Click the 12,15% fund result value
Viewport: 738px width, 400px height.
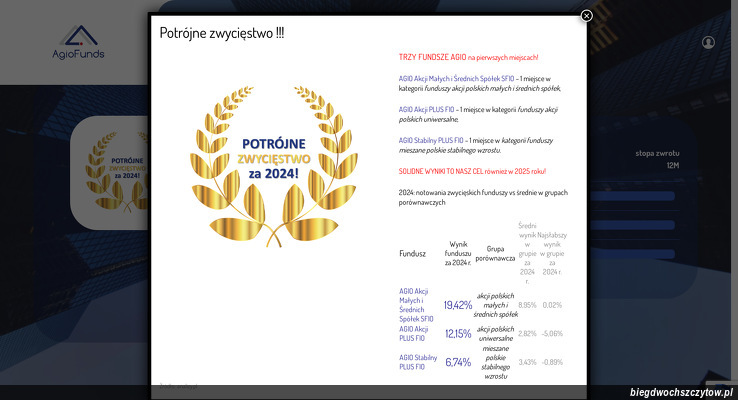(x=458, y=334)
